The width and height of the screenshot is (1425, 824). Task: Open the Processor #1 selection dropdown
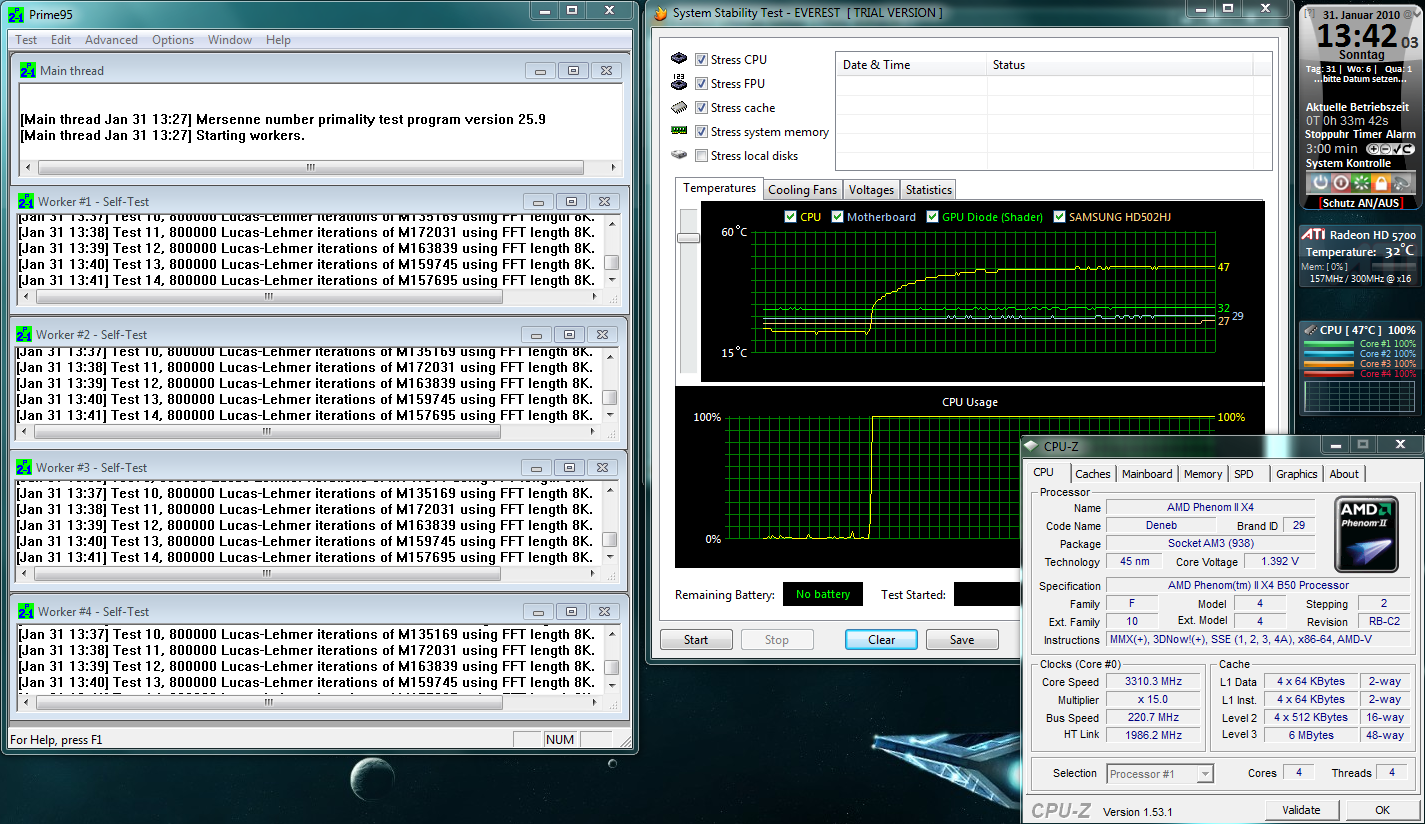pyautogui.click(x=1160, y=774)
